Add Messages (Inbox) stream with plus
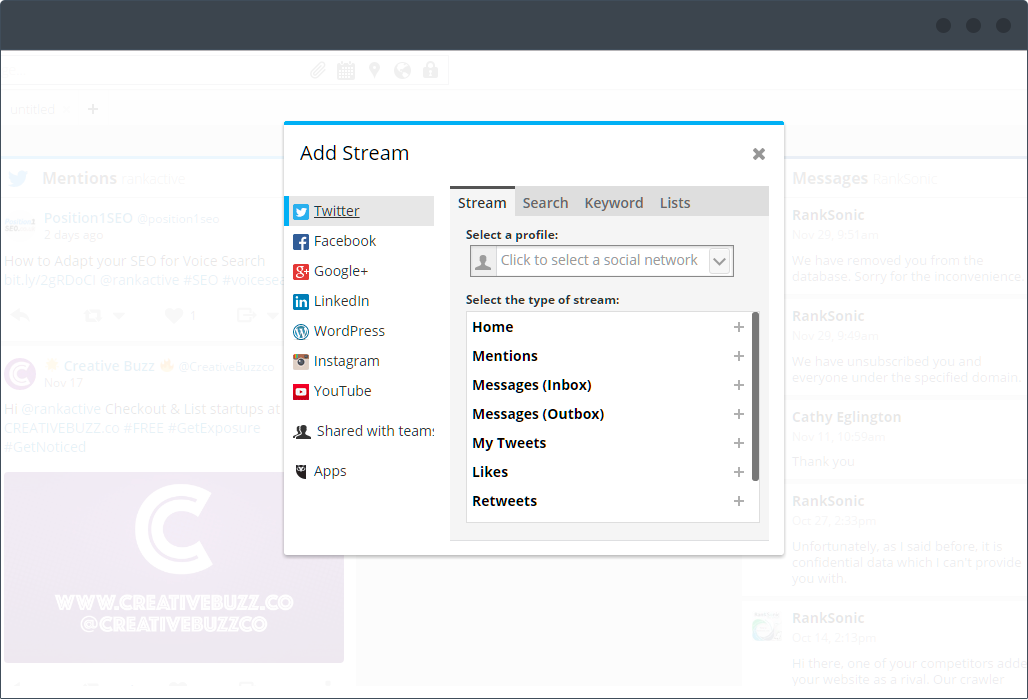Screen dimensions: 1028x700 point(739,385)
